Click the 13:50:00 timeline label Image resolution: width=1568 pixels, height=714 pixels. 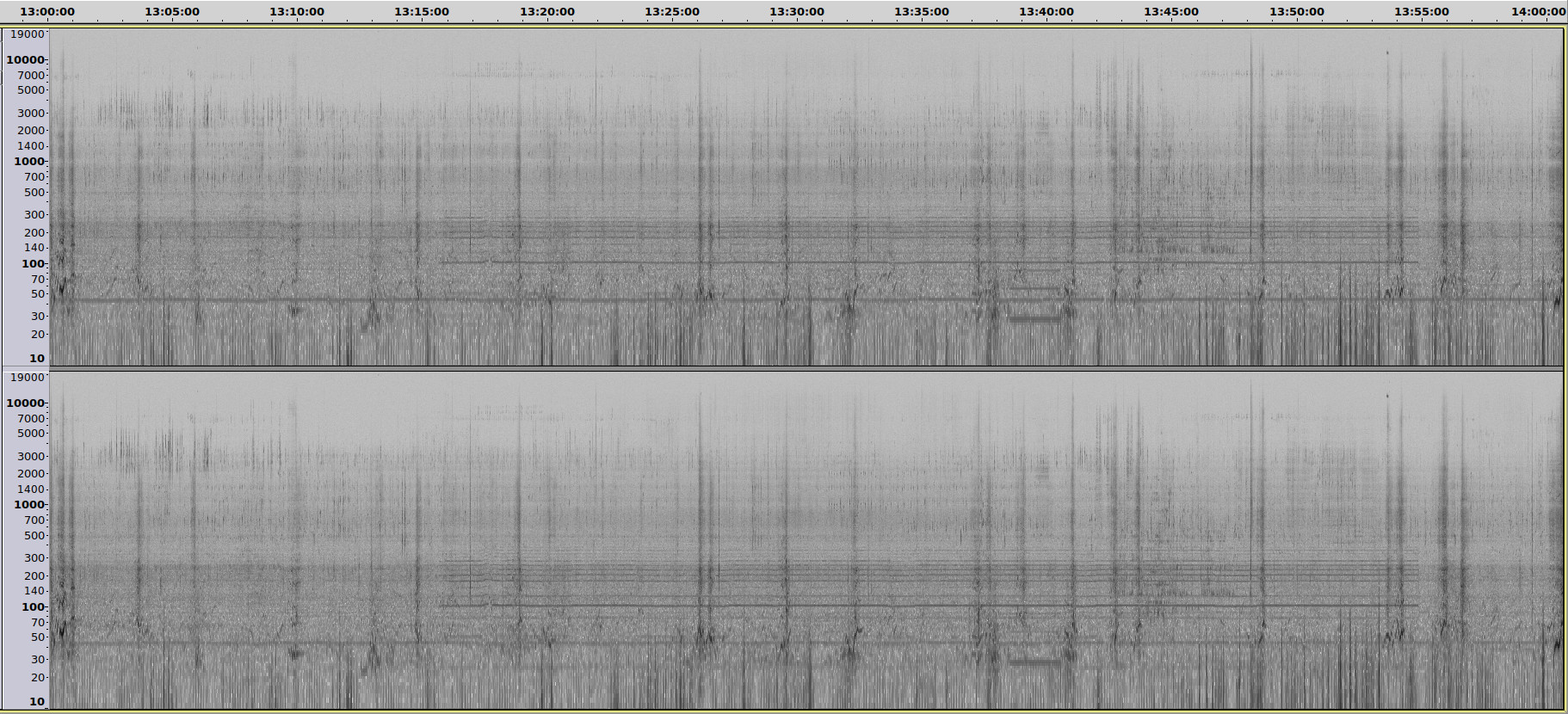coord(1297,12)
